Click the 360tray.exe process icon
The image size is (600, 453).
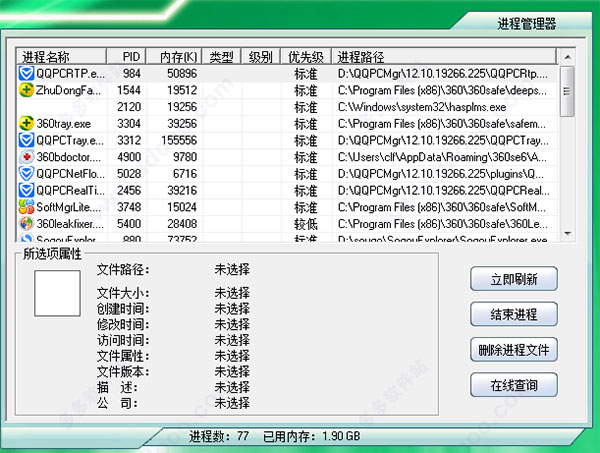point(26,124)
